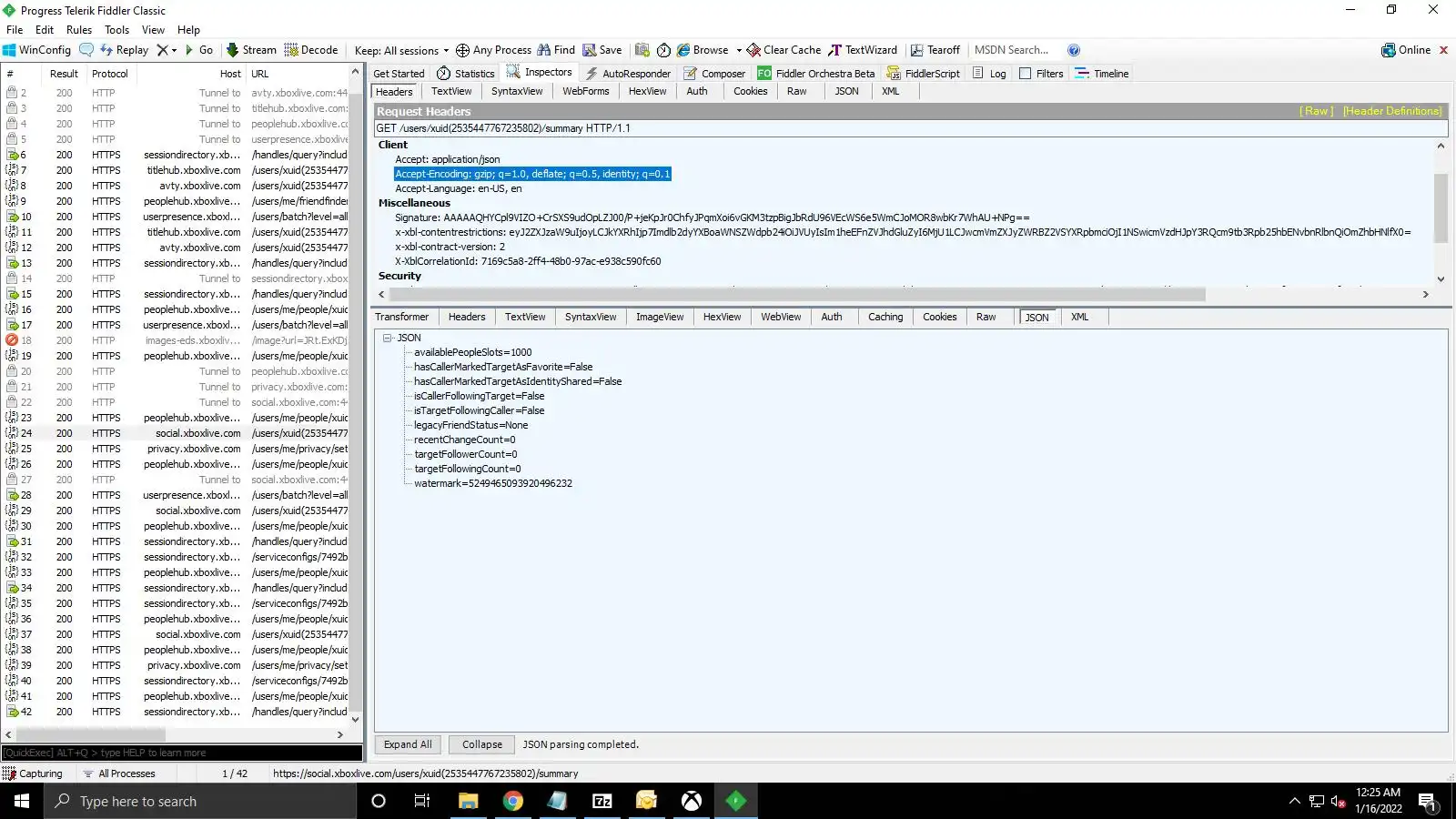Select session 25 privacy.xboxlive.com row
1456x819 pixels.
[x=177, y=449]
